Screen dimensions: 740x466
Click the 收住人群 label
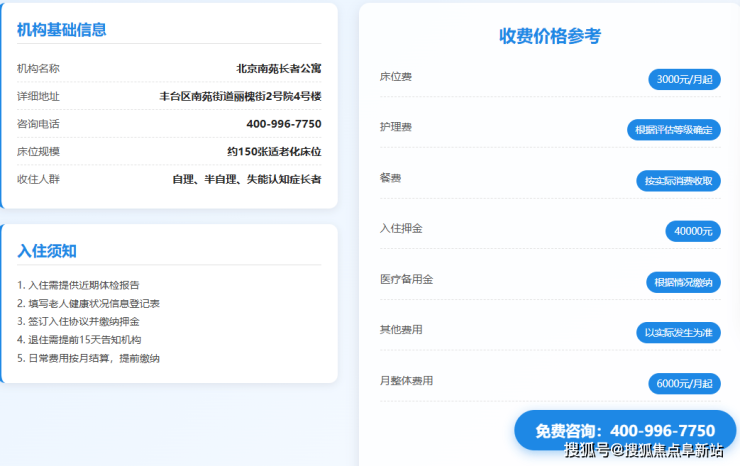[38, 179]
